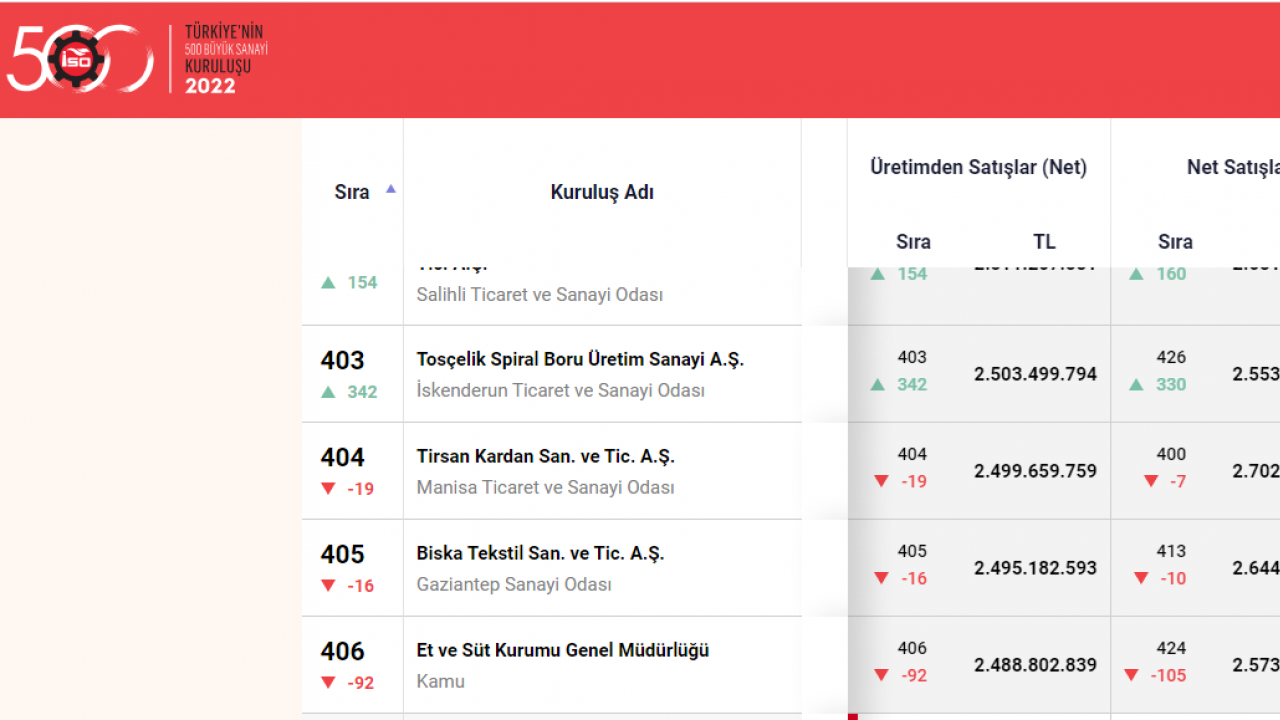
Task: Select the red down arrow beside -92 in the first Sıra column
Action: click(x=328, y=682)
